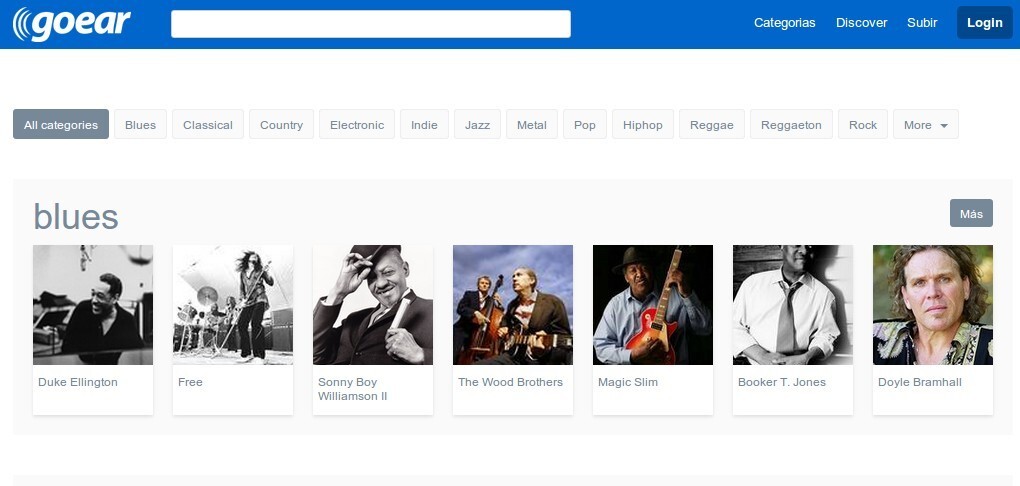
Task: Select Sonny Boy Williamson II's picture
Action: click(373, 305)
